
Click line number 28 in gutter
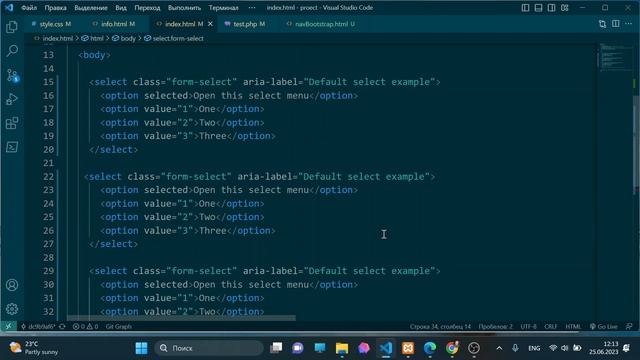point(48,257)
